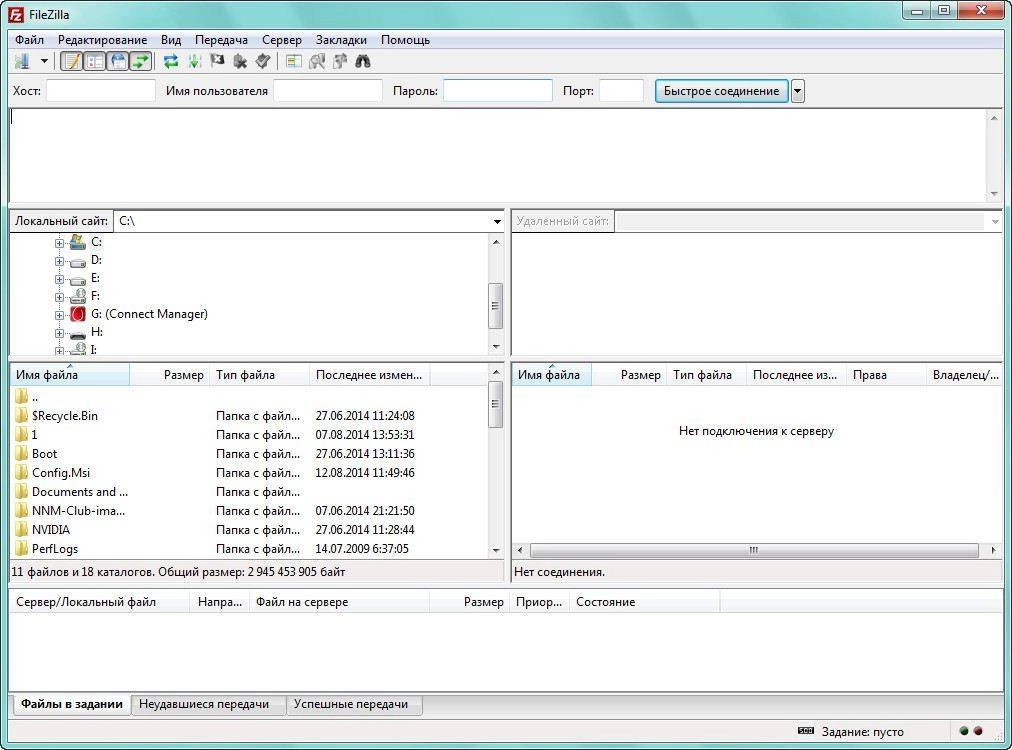Open the Передача menu
The width and height of the screenshot is (1012, 750).
pyautogui.click(x=221, y=39)
